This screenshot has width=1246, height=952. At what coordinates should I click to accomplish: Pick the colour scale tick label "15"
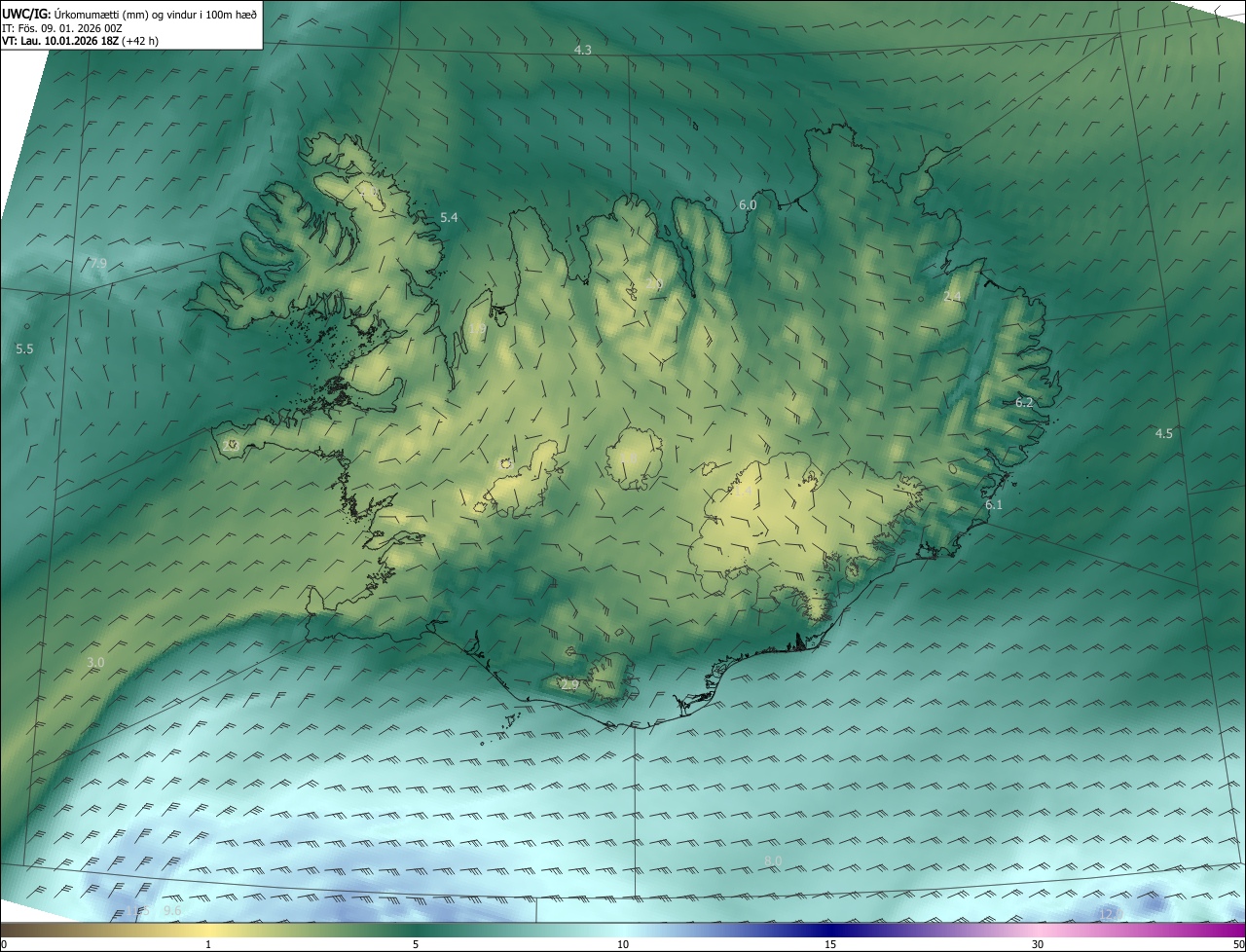830,944
